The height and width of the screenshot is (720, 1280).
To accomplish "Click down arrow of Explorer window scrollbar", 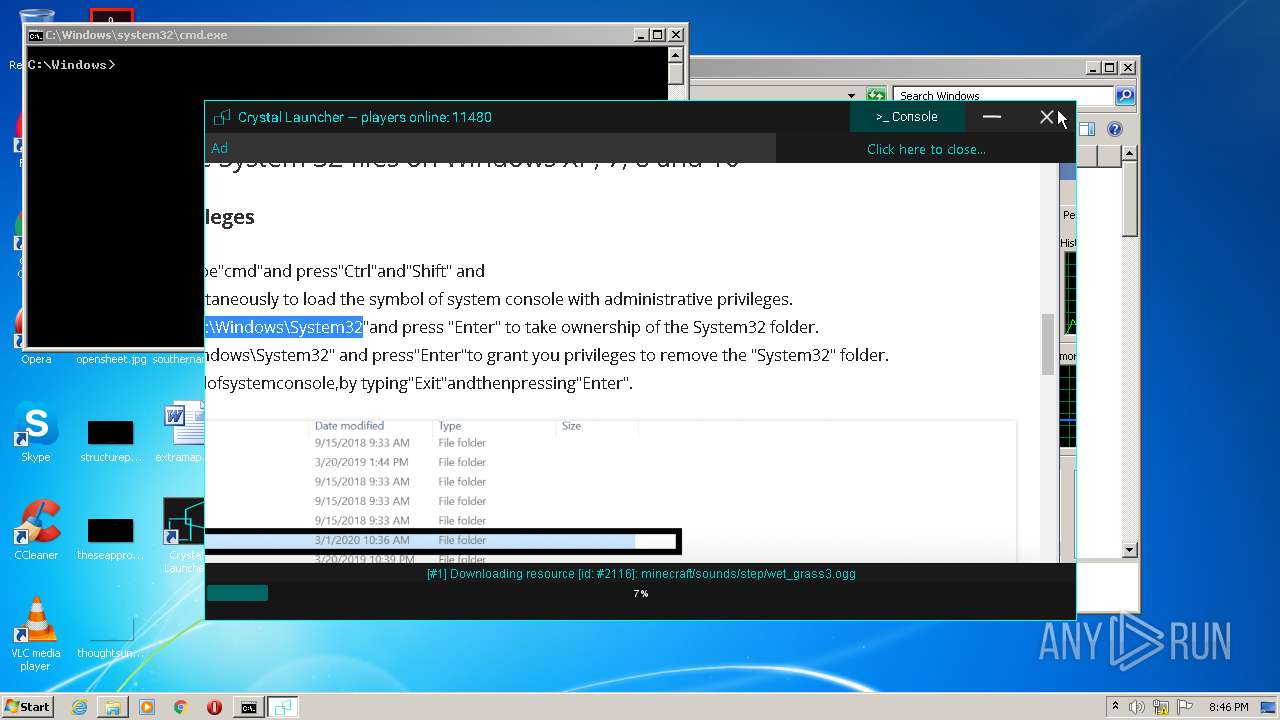I will click(1130, 550).
